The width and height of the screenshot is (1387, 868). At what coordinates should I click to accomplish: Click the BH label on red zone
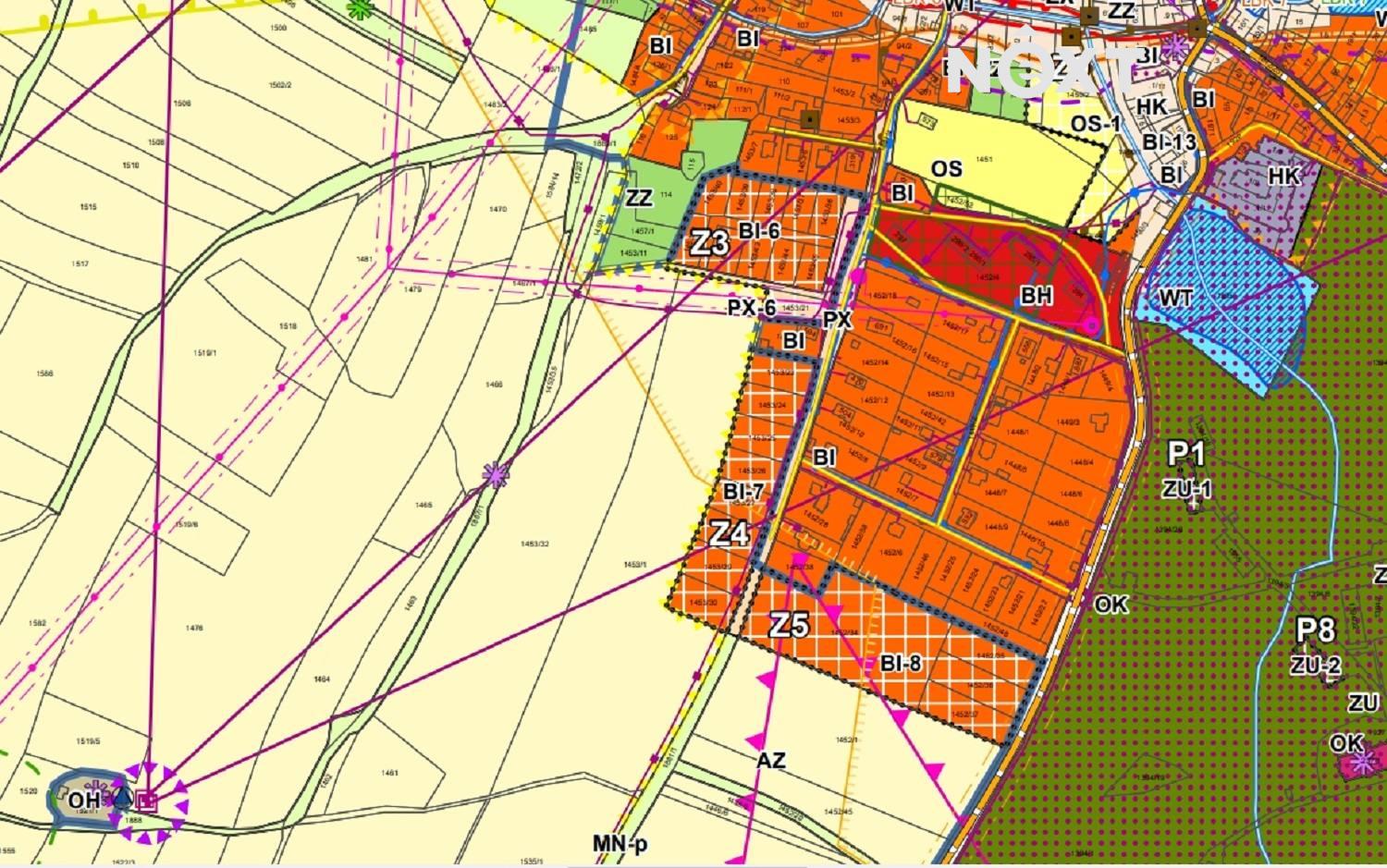click(1036, 296)
